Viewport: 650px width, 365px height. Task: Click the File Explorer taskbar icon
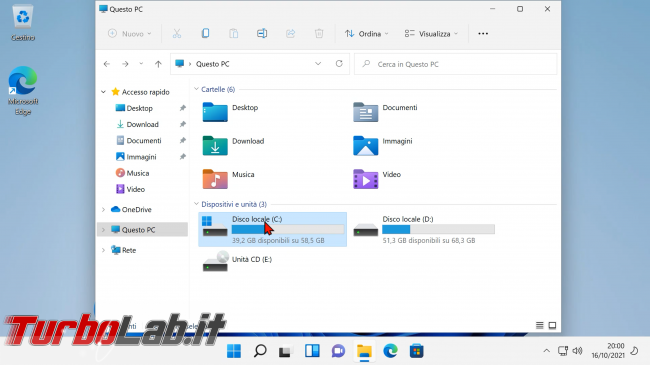click(364, 351)
